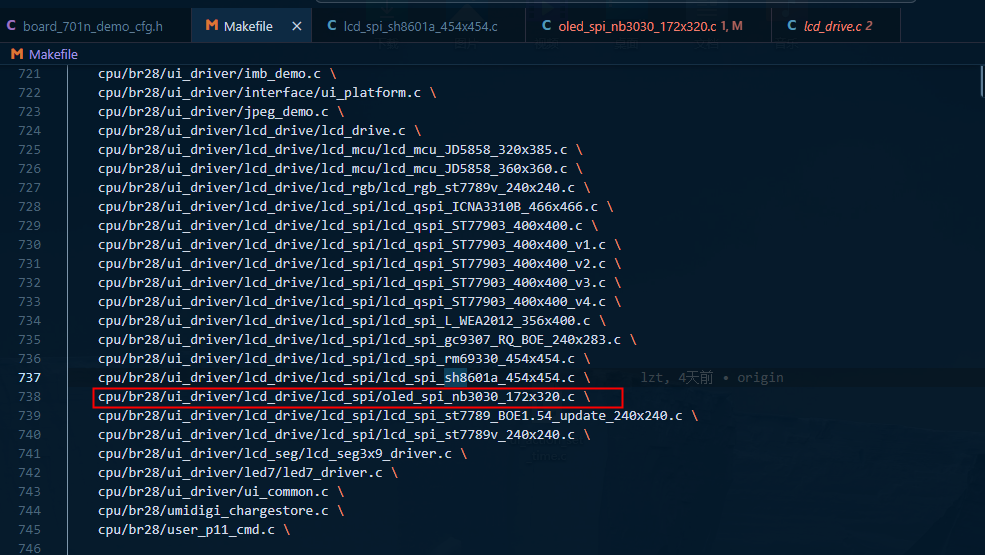The image size is (985, 555).
Task: Select the Makefile editor tab
Action: [x=248, y=26]
